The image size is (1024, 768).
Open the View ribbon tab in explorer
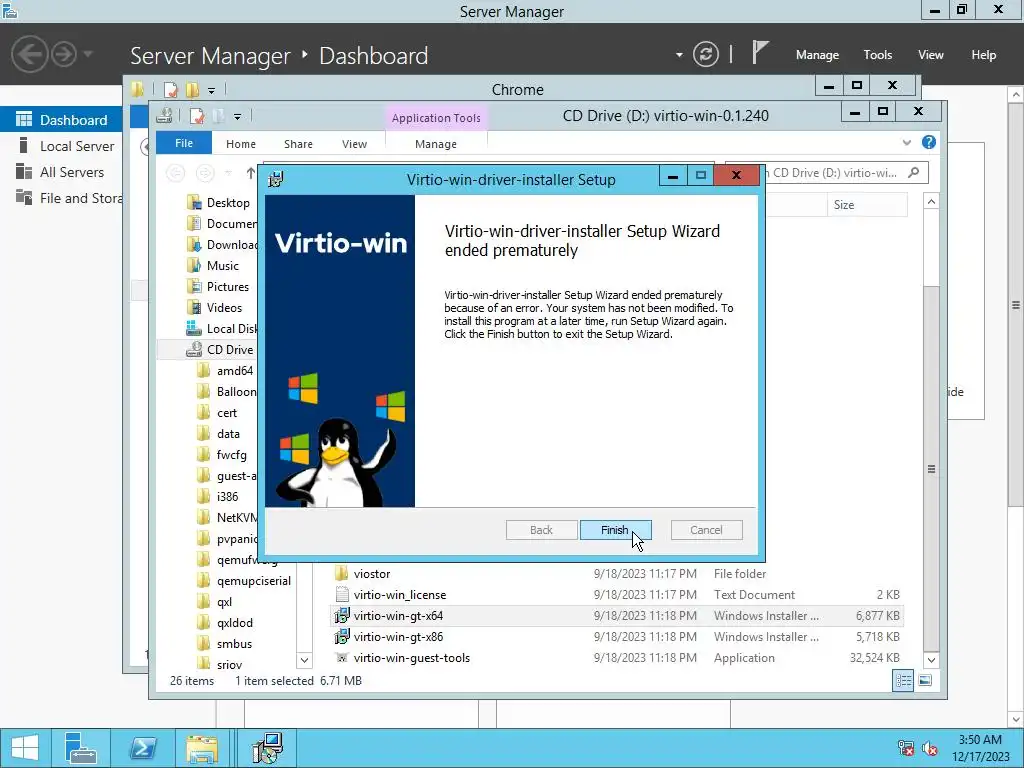point(355,144)
